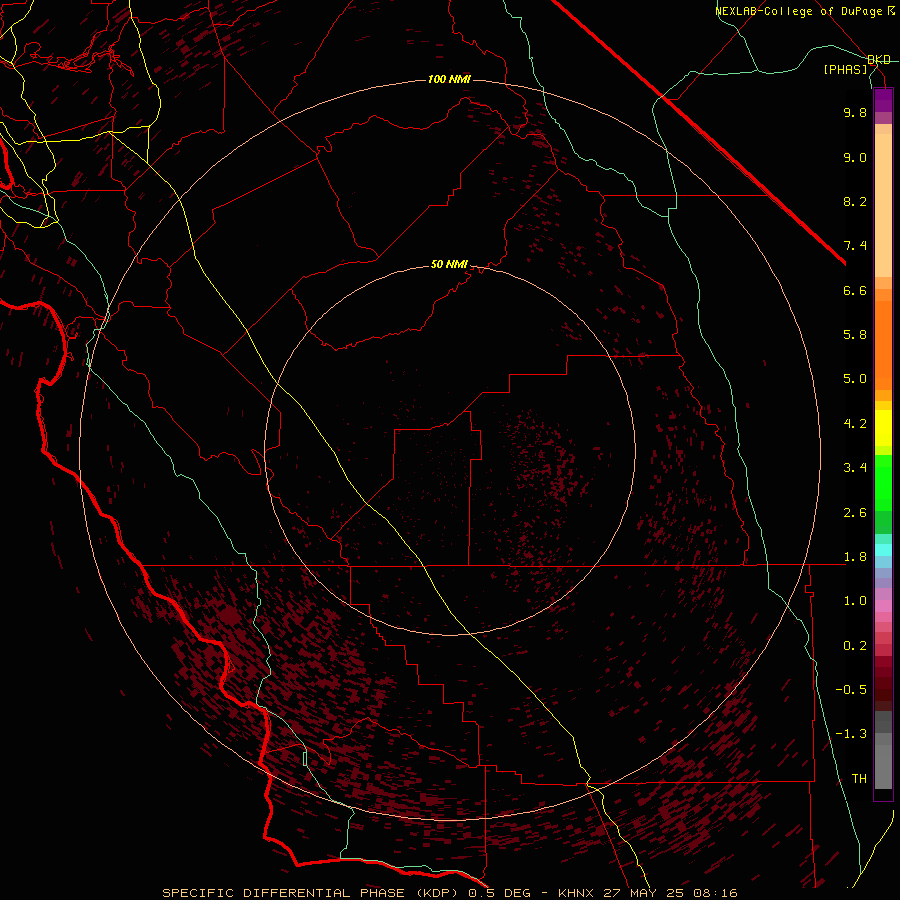This screenshot has height=900, width=900.
Task: Click the yellow swatch of the color bar
Action: (x=883, y=428)
